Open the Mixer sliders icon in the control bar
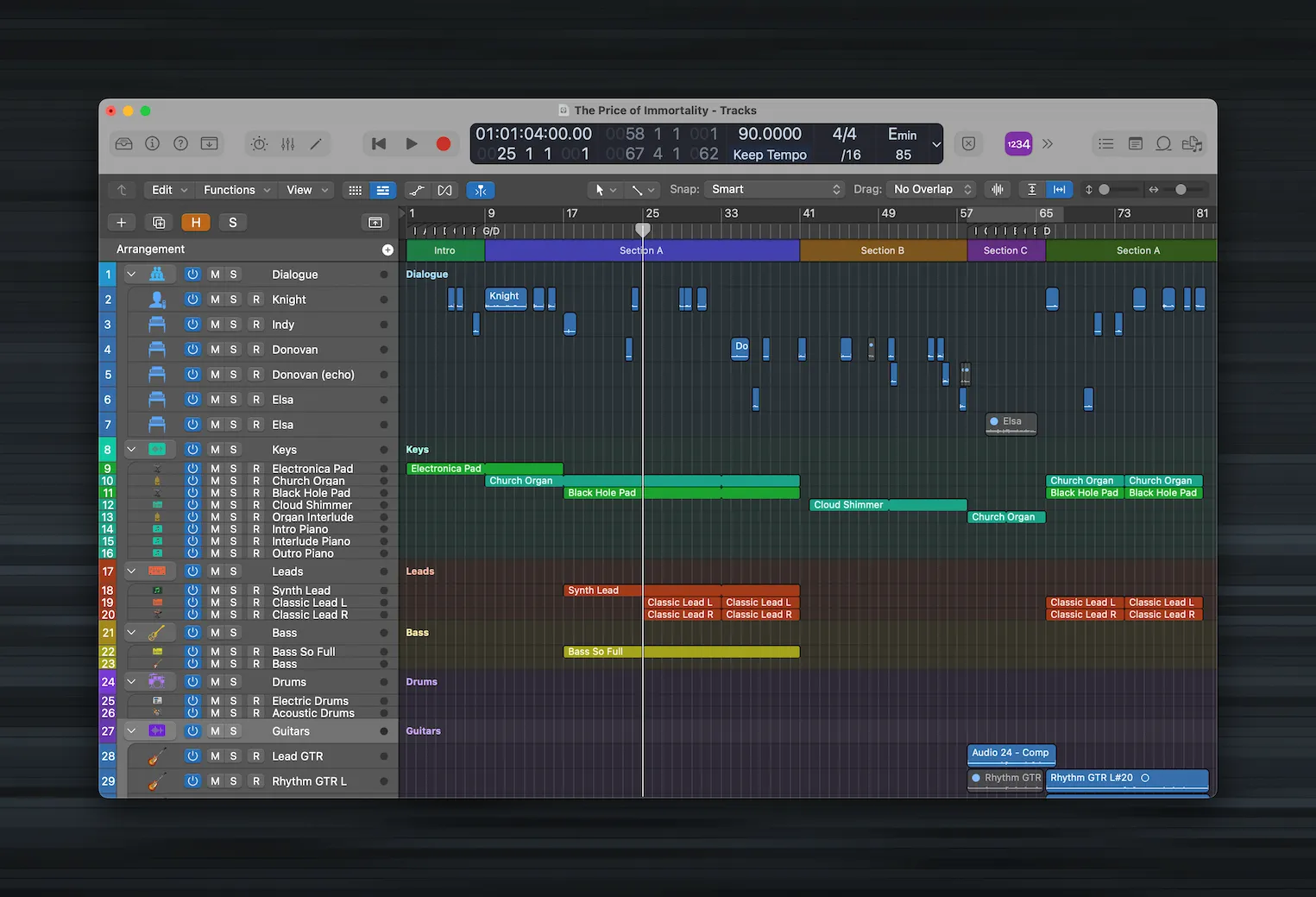Viewport: 1316px width, 897px height. click(x=287, y=143)
